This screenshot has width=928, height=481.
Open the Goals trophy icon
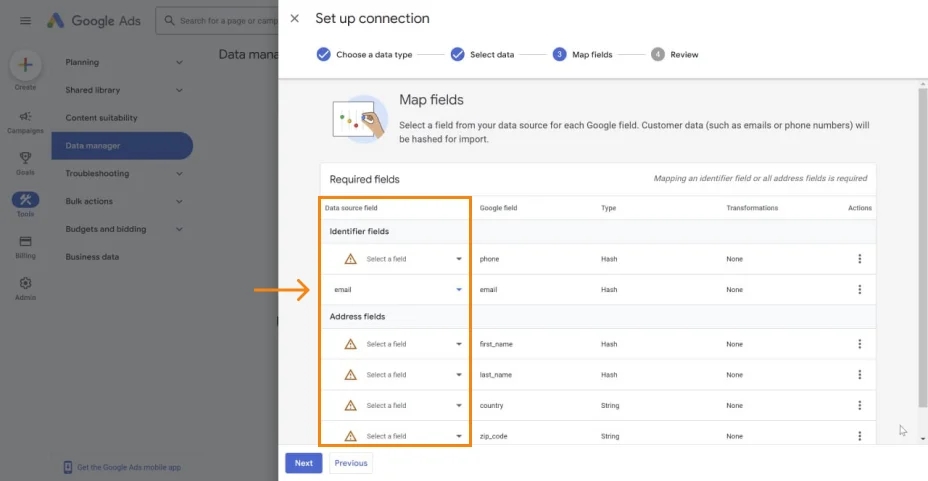(25, 158)
